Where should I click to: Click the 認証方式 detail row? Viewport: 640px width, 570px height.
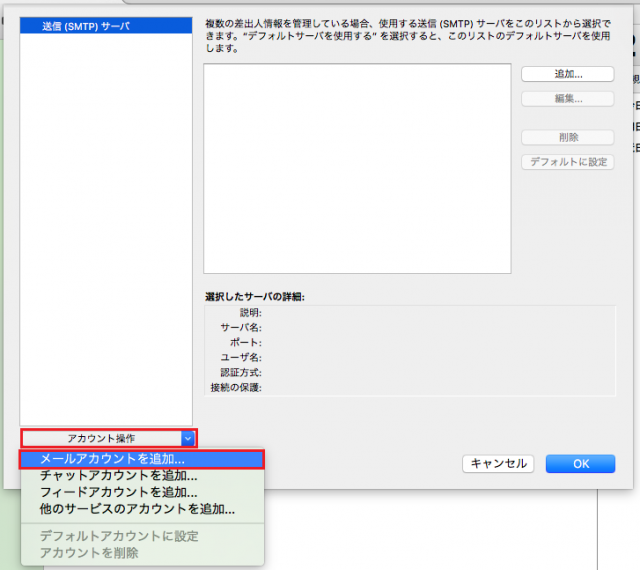[241, 372]
